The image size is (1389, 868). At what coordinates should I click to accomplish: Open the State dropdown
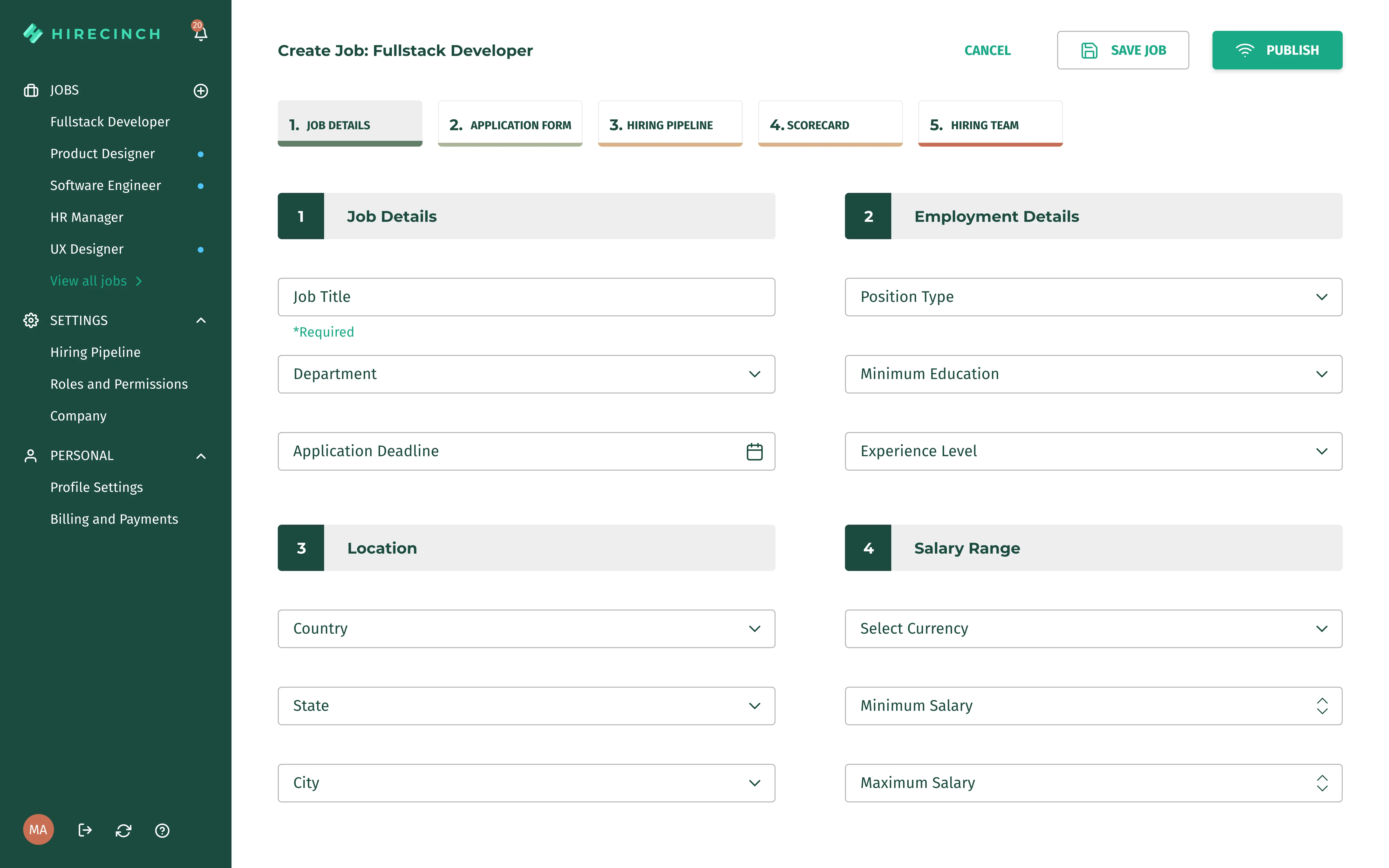click(526, 706)
